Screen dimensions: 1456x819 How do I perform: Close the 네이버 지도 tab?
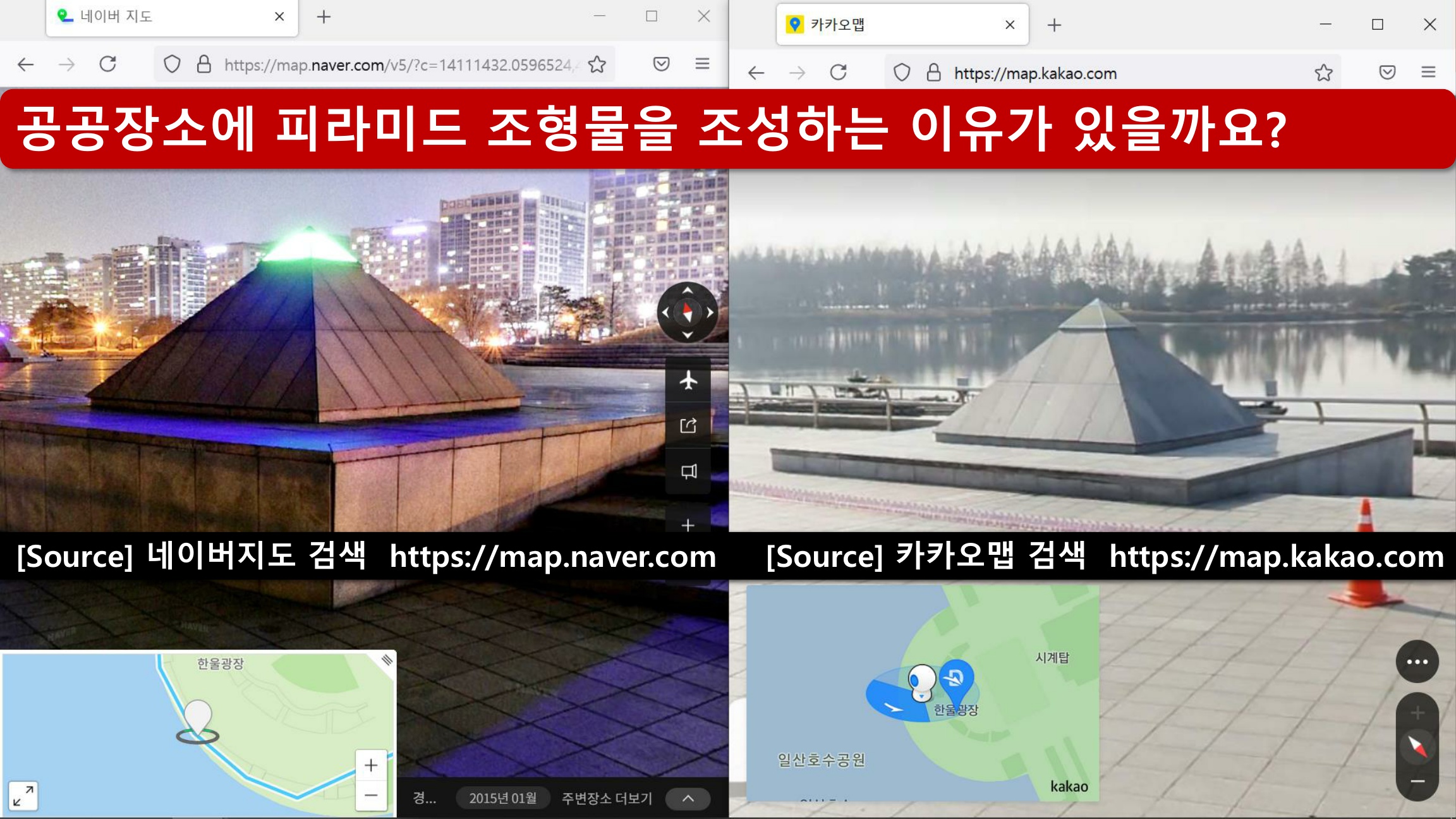(x=279, y=16)
